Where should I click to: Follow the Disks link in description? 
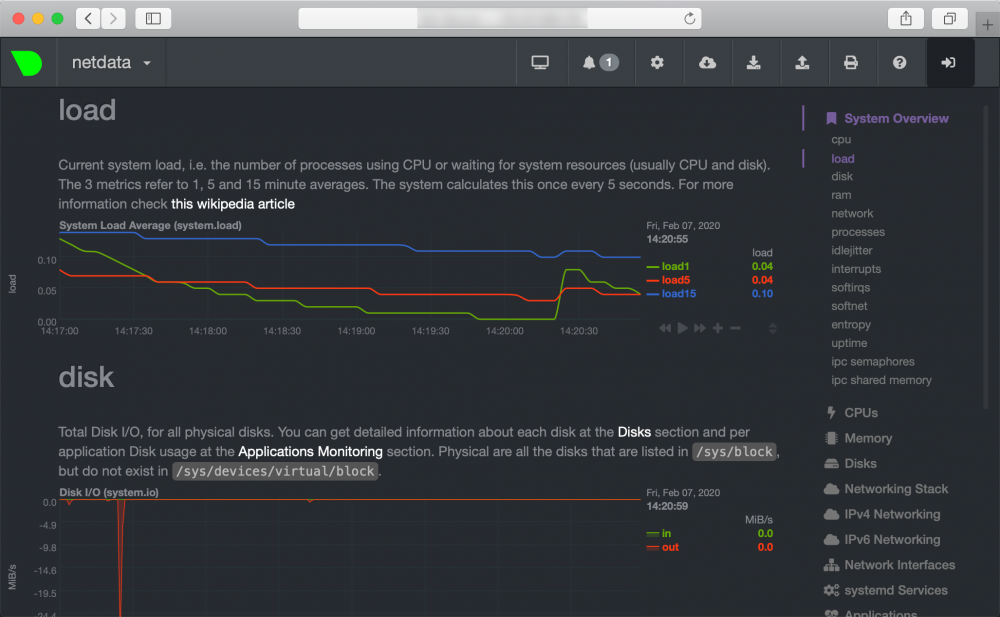(x=634, y=432)
